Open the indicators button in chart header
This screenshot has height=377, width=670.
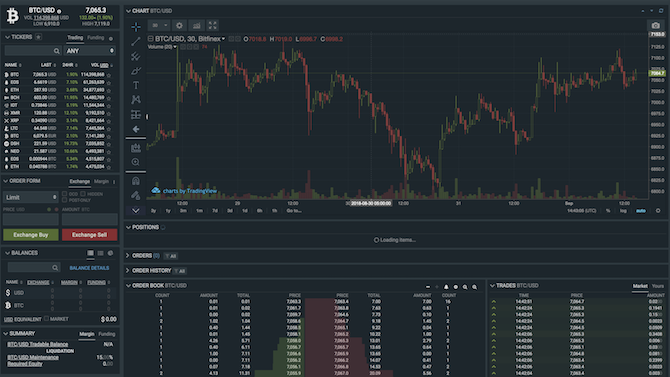pyautogui.click(x=197, y=26)
